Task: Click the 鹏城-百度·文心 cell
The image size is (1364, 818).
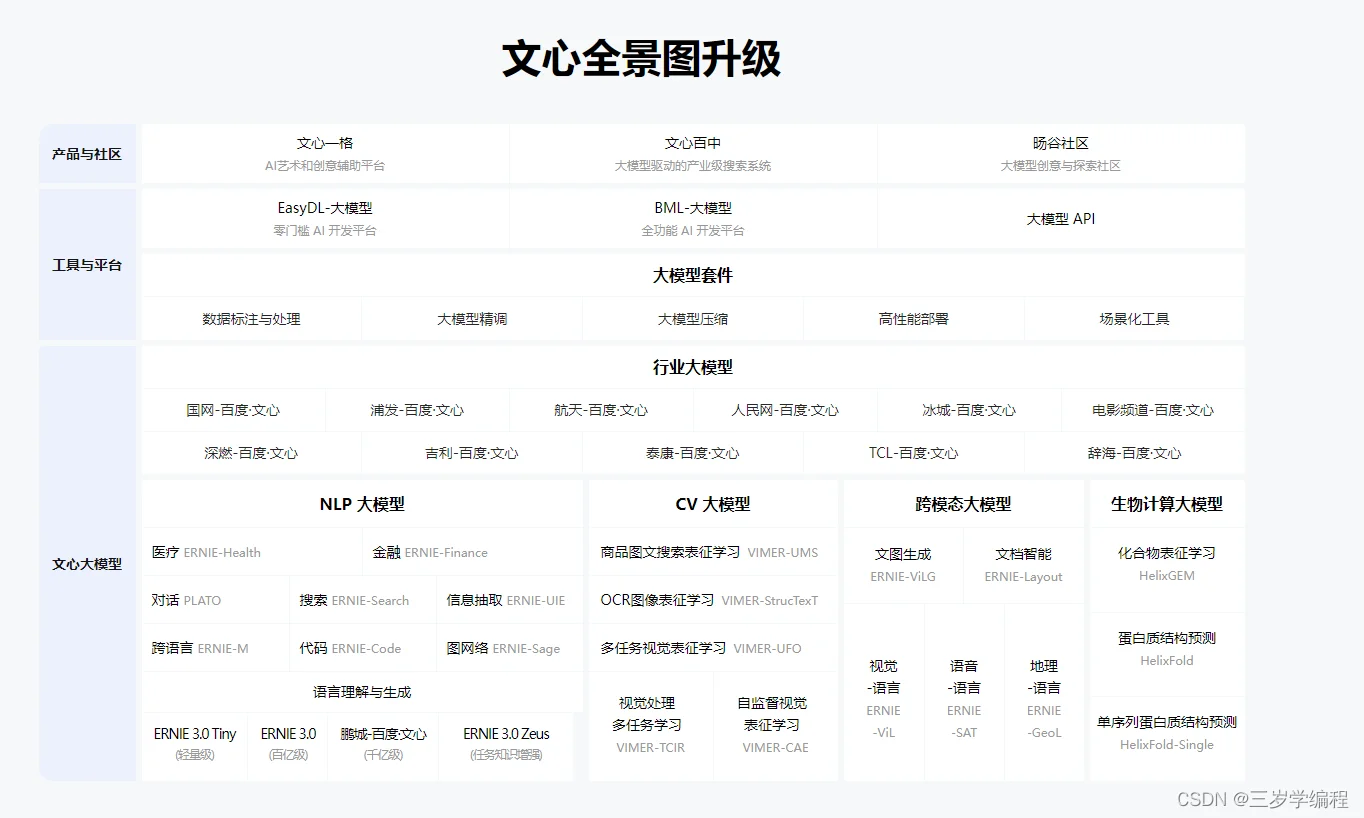Action: coord(383,744)
